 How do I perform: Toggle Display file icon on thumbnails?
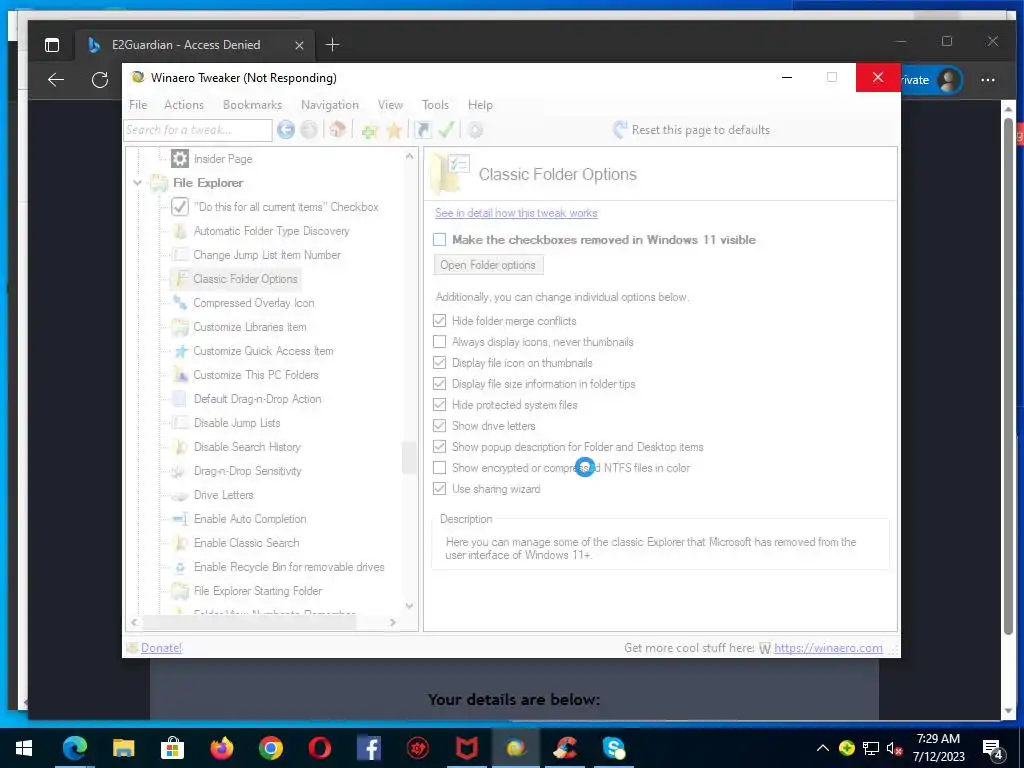tap(440, 362)
